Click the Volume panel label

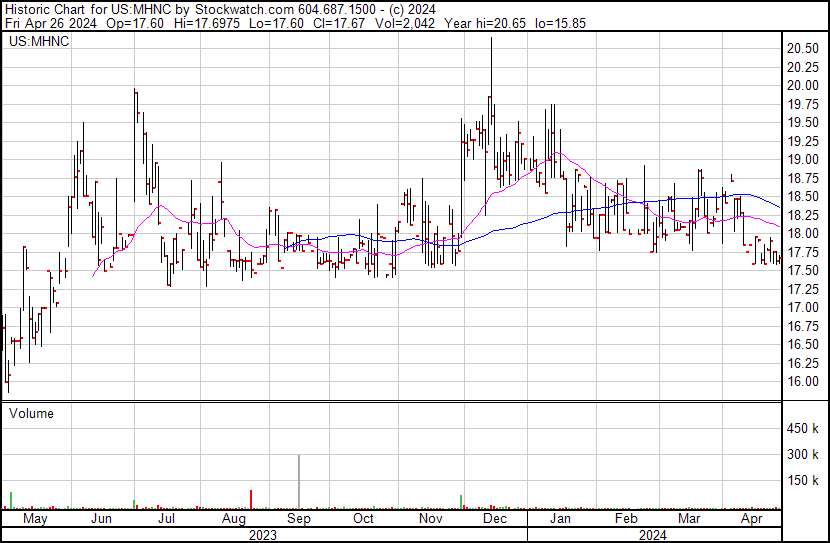pos(31,413)
